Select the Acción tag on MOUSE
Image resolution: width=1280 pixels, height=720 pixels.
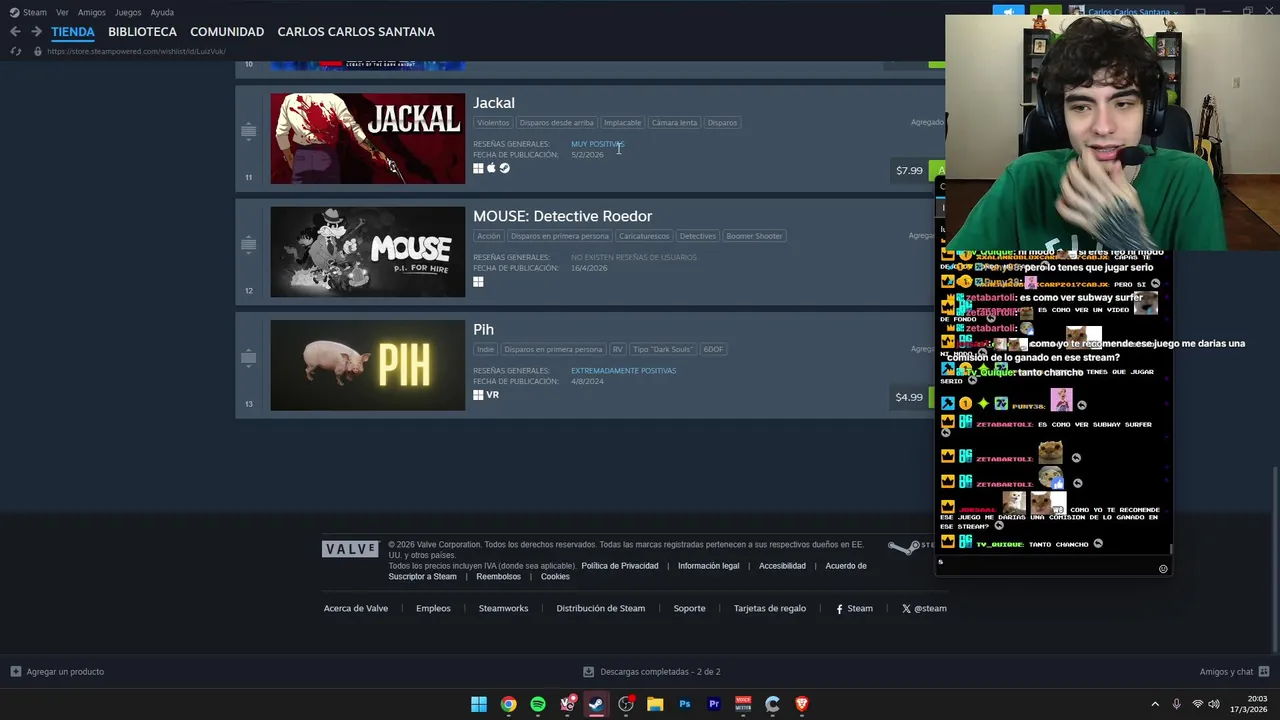tap(489, 236)
